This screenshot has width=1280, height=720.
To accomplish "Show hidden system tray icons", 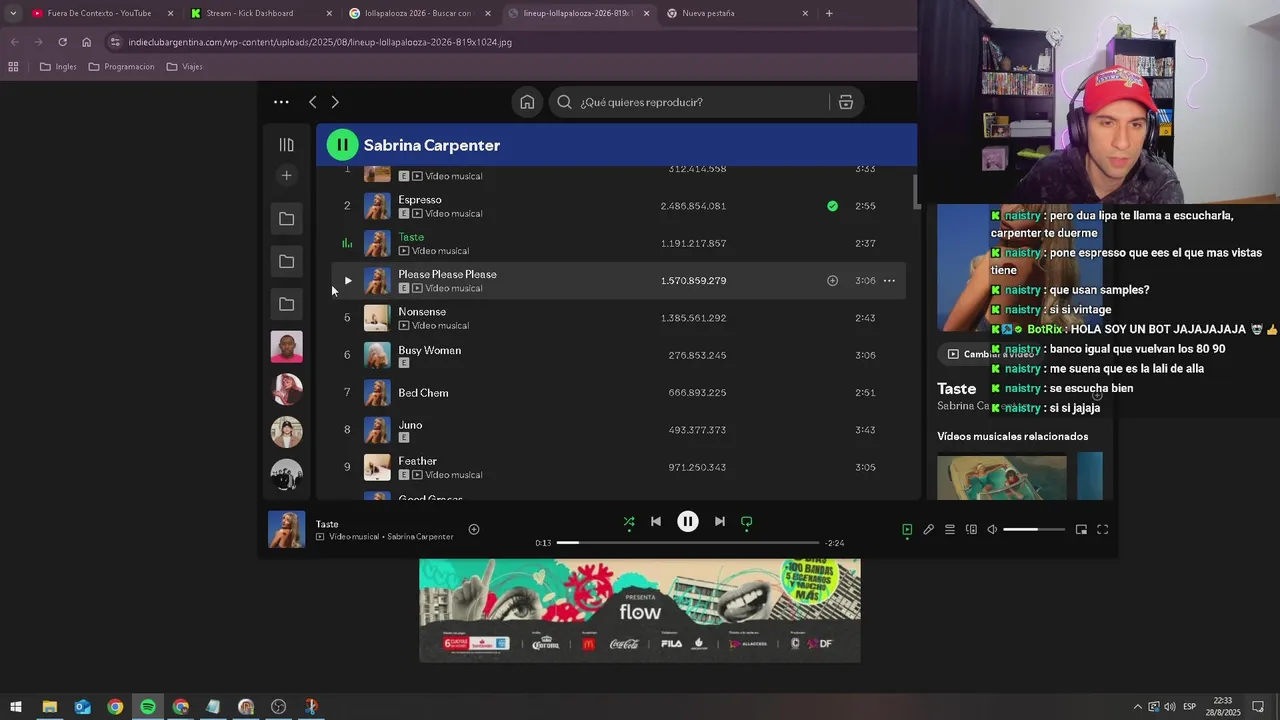I will 1137,707.
